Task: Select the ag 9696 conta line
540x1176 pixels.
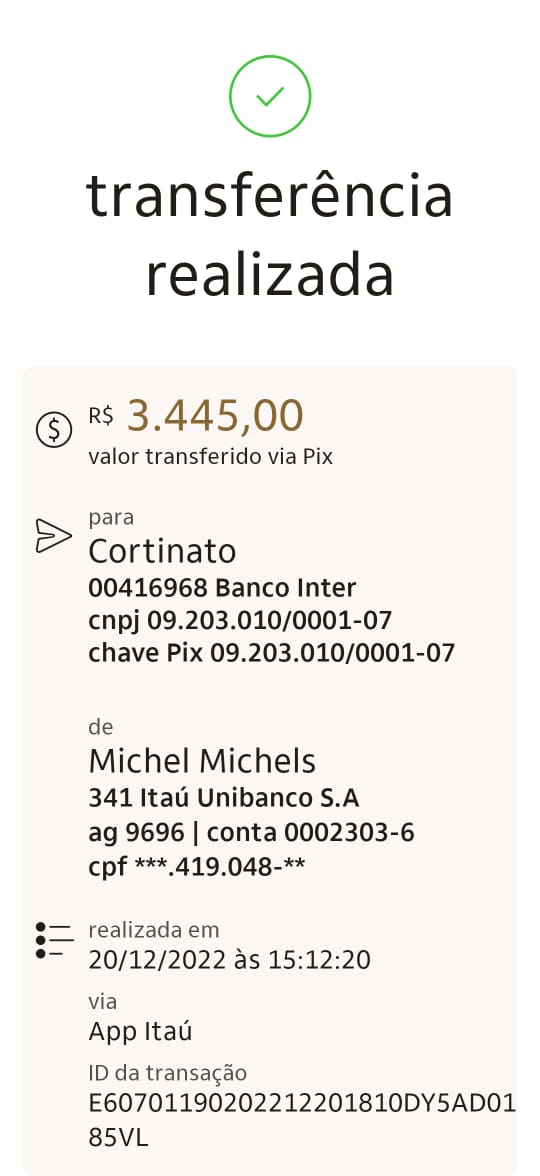Action: tap(251, 832)
